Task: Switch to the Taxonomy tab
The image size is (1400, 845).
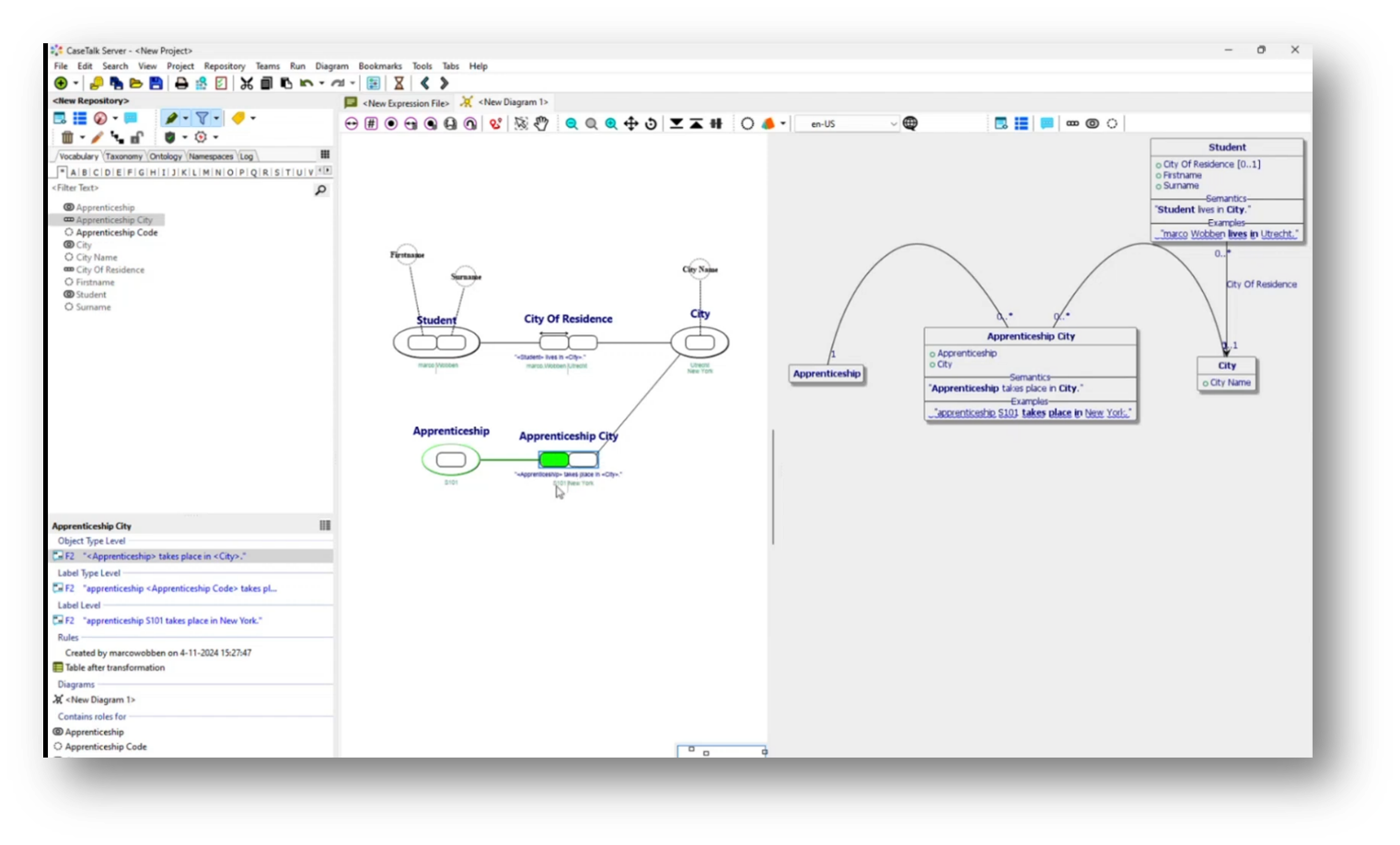Action: [x=123, y=156]
